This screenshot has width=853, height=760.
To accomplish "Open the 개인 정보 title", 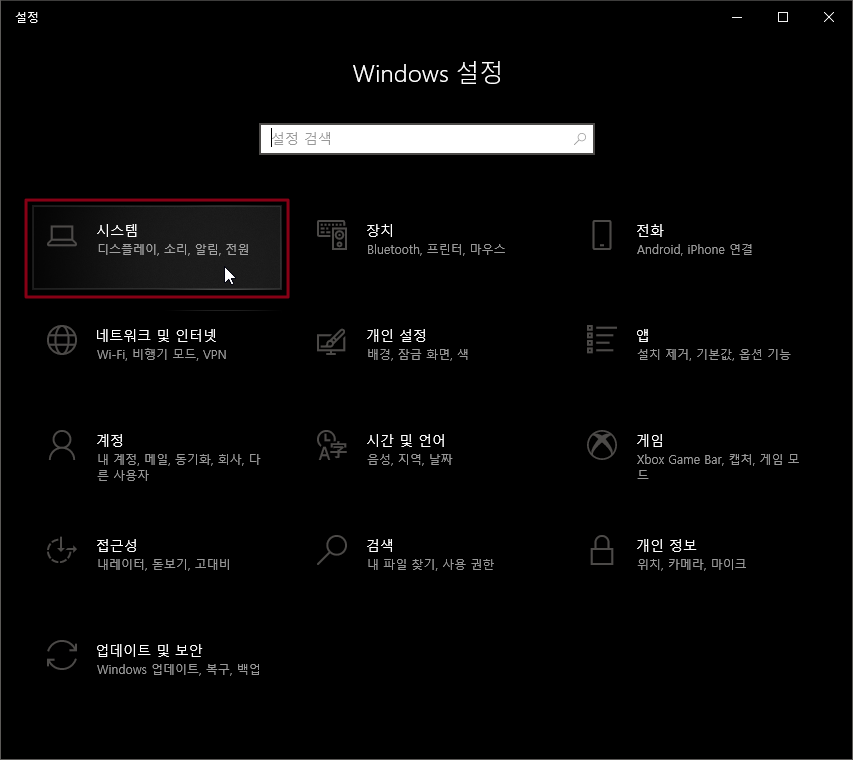I will pyautogui.click(x=666, y=545).
